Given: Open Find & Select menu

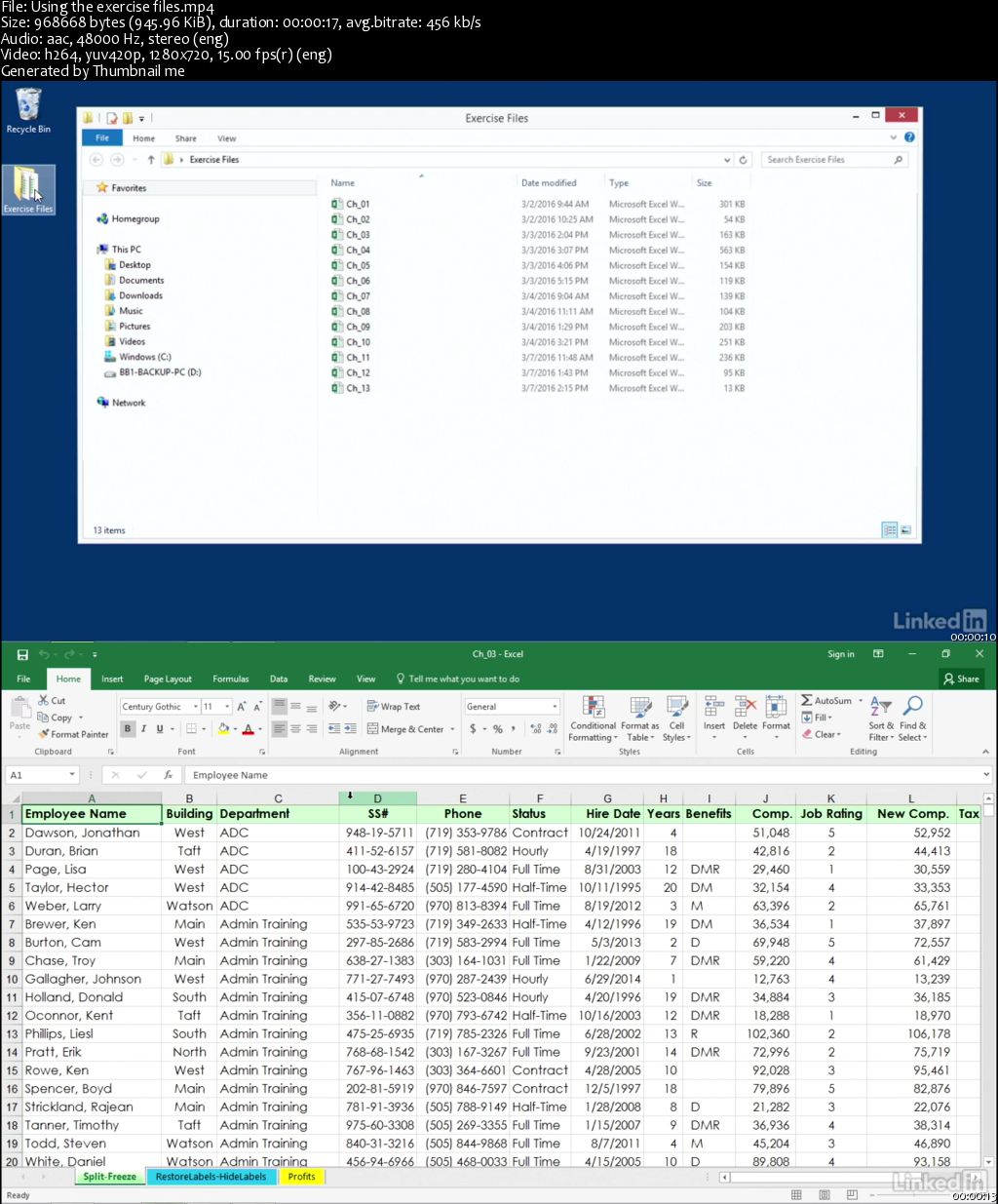Looking at the screenshot, I should point(912,719).
